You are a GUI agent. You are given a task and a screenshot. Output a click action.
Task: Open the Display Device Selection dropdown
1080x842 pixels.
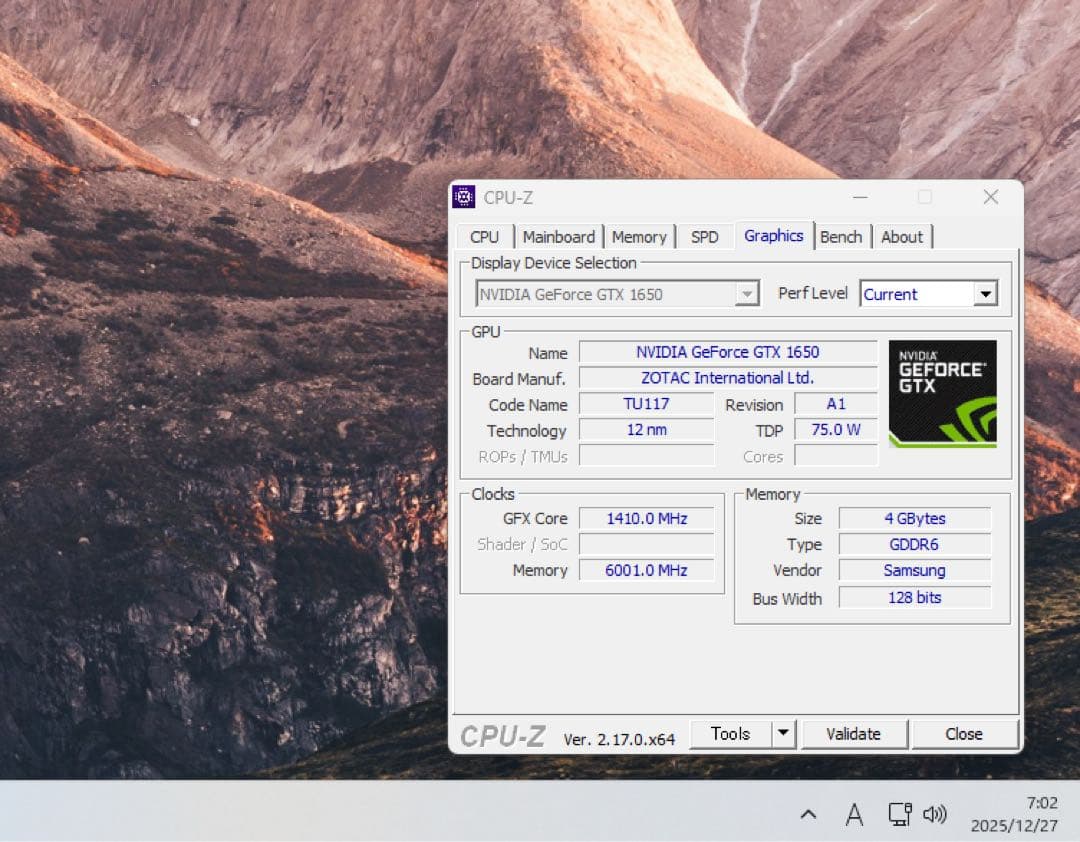tap(746, 294)
